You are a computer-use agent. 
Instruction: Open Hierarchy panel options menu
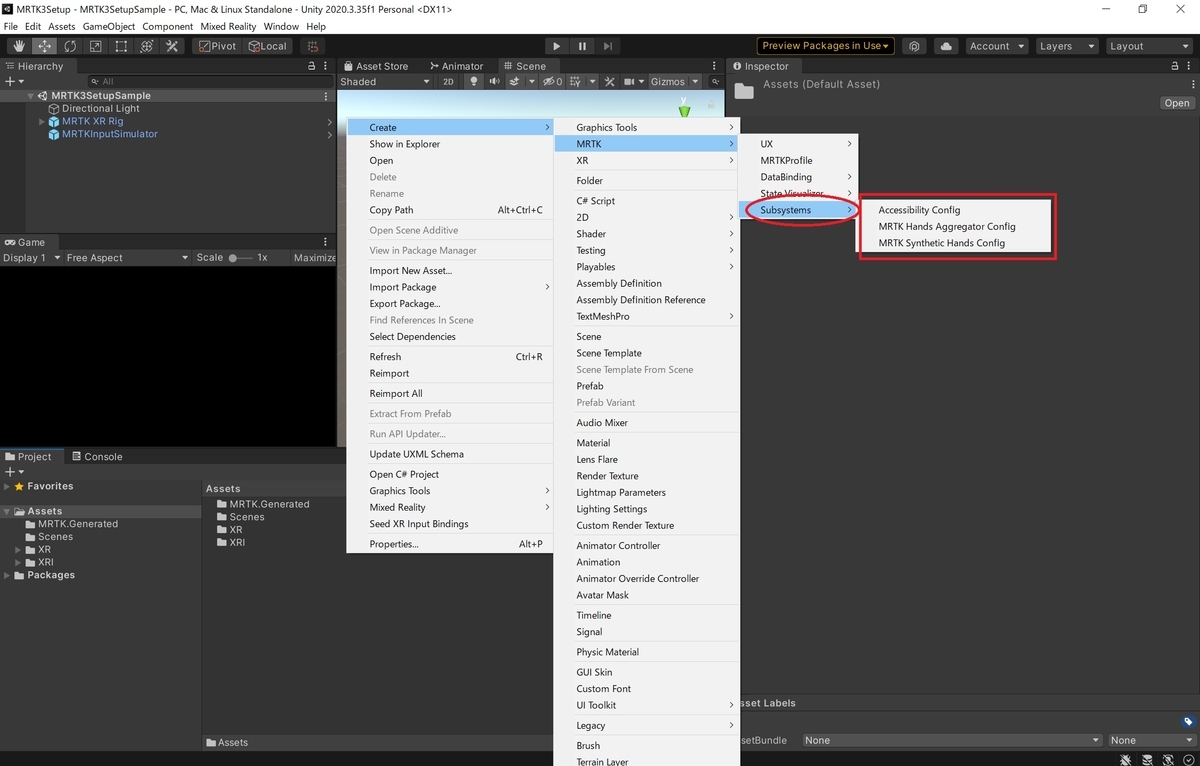coord(326,66)
